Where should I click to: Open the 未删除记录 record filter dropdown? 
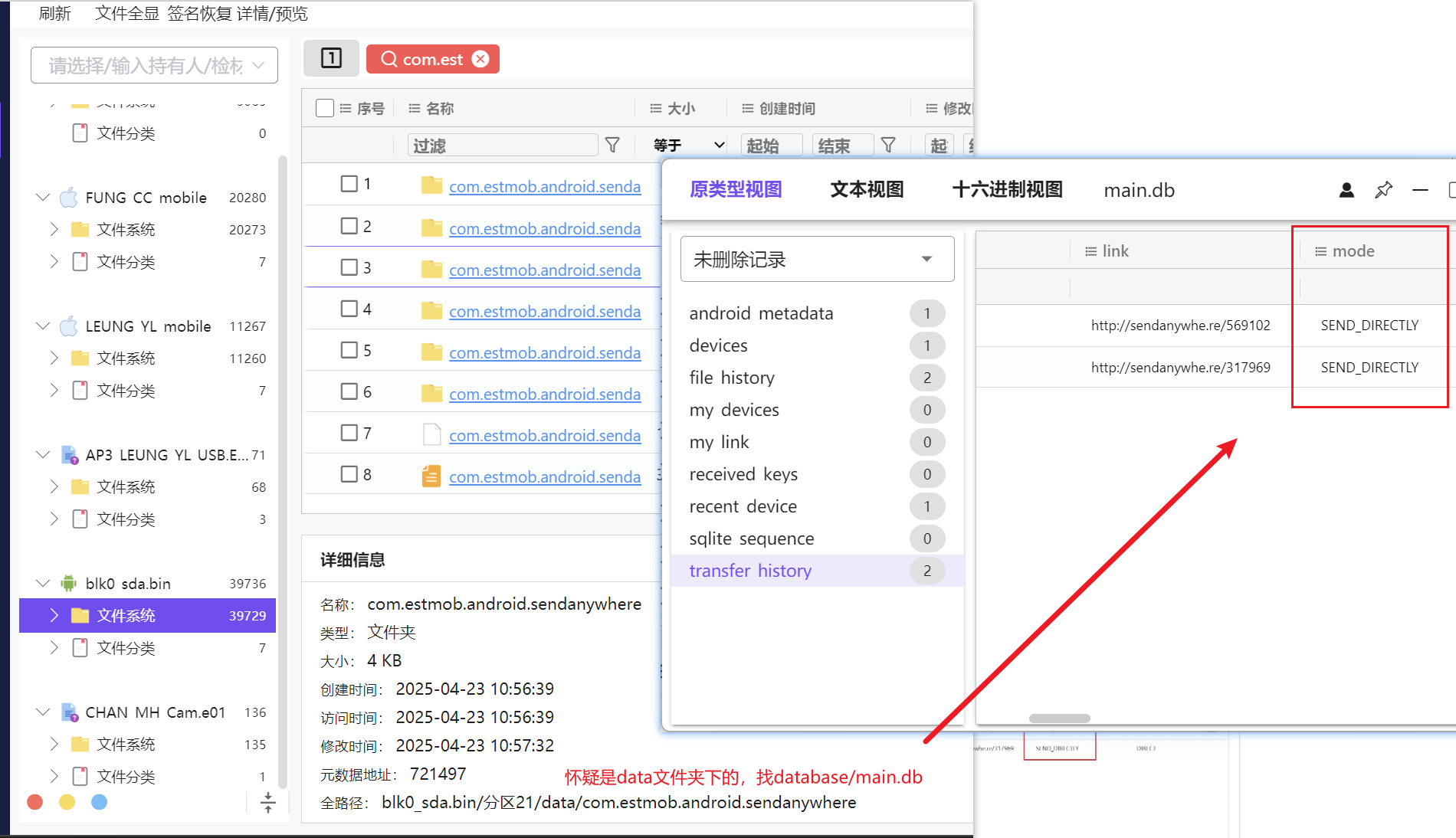817,260
